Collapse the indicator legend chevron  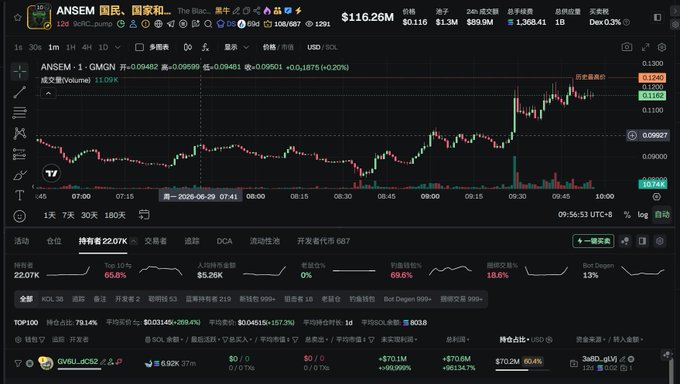(48, 93)
